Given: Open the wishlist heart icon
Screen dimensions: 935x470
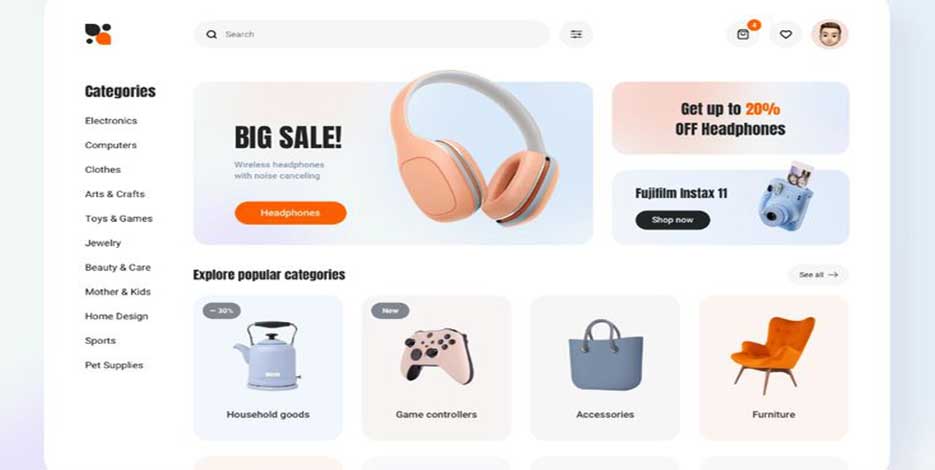Looking at the screenshot, I should click(785, 35).
